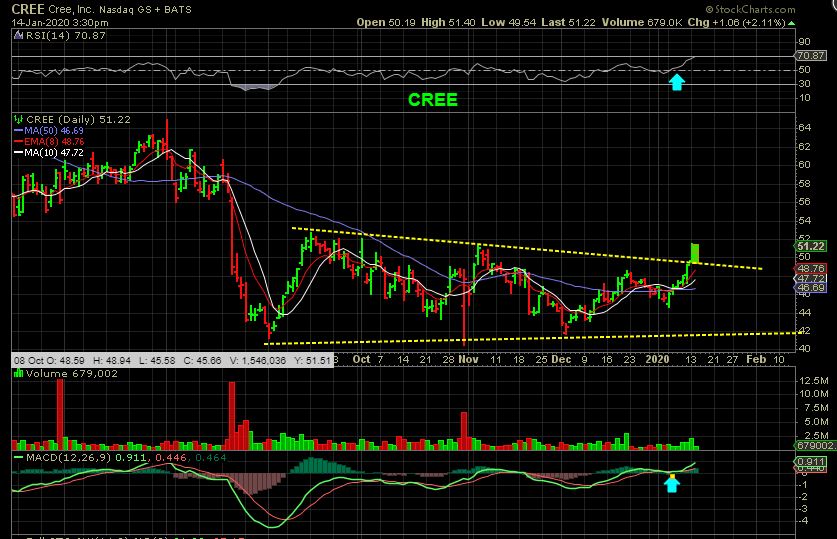This screenshot has width=837, height=539.
Task: Click the Chg +1.06 (+2.11%) value
Action: point(736,22)
